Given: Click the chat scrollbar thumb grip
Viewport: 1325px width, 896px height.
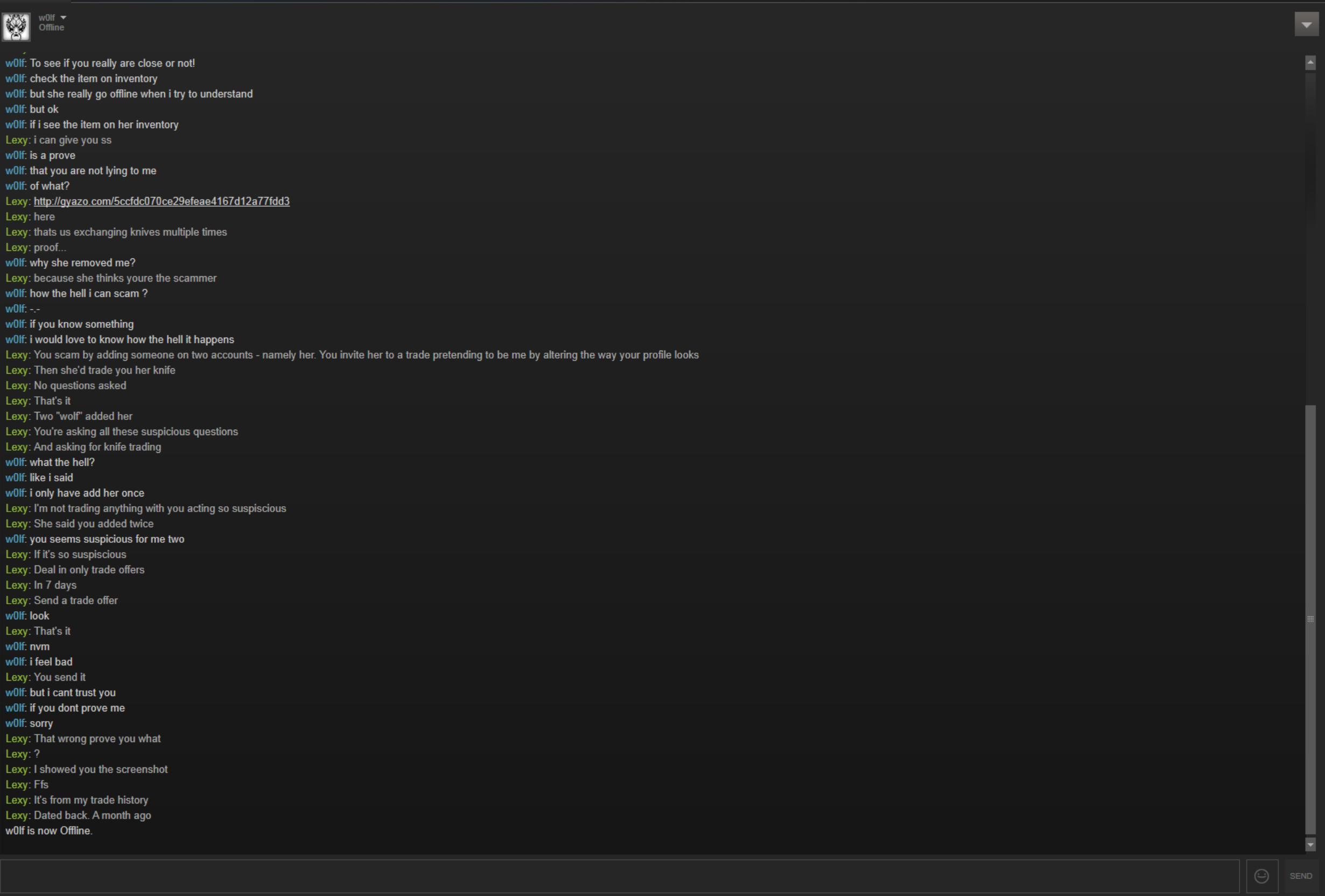Looking at the screenshot, I should click(1310, 619).
